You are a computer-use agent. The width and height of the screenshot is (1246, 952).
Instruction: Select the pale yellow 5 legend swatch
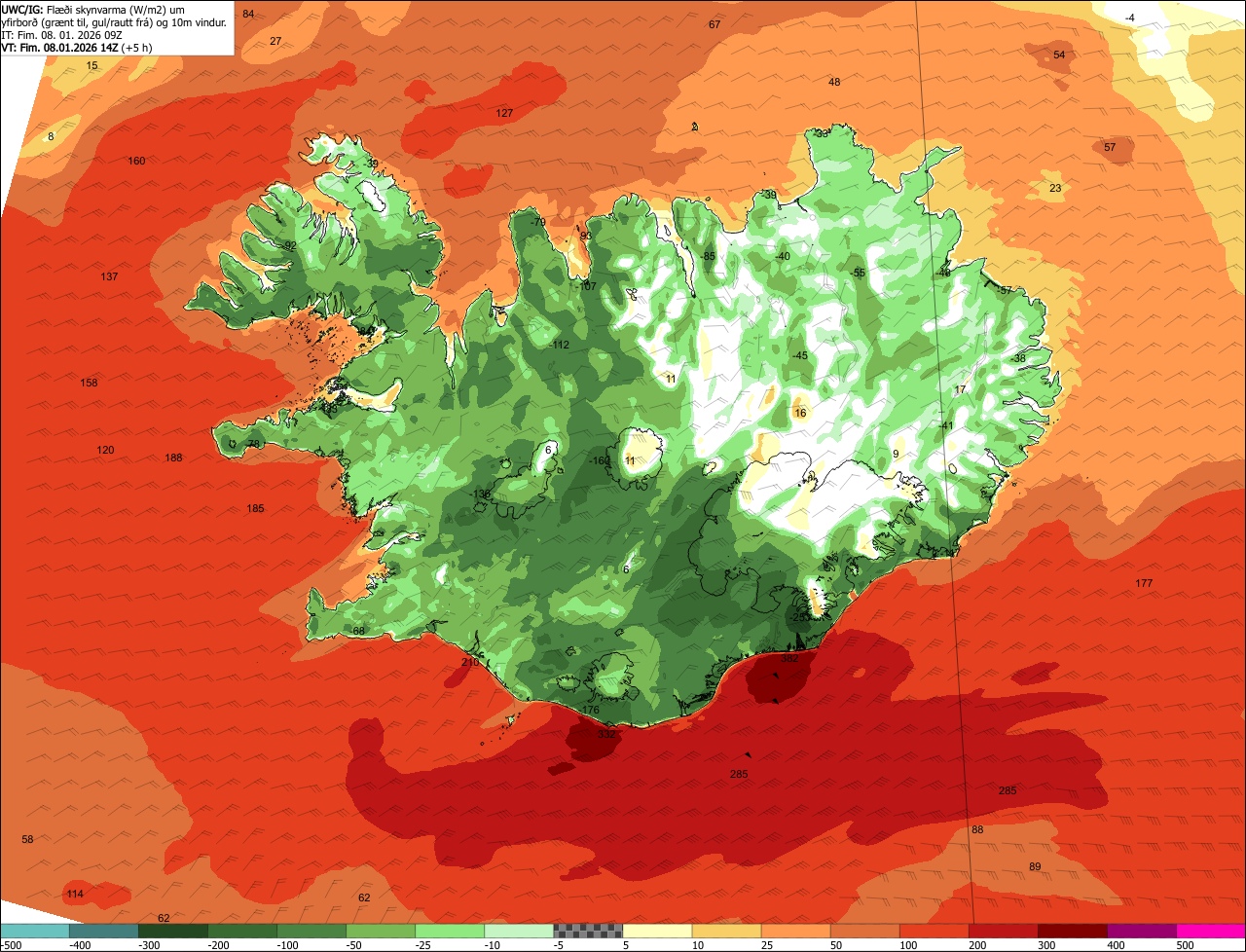[657, 931]
